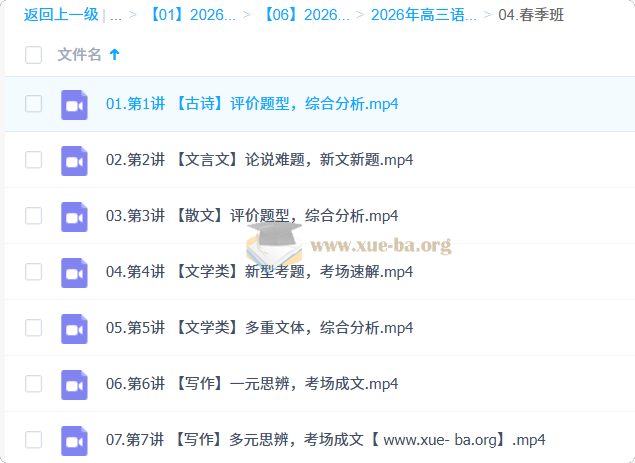Navigate to 2026年高三语 breadcrumb folder
This screenshot has height=463, width=635.
point(424,15)
